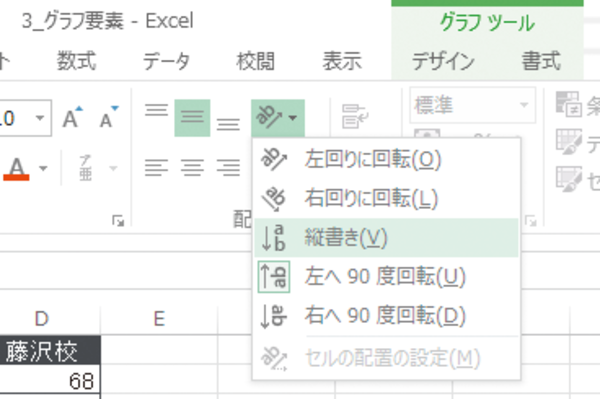The width and height of the screenshot is (600, 399).
Task: Center text horizontally icon
Action: pyautogui.click(x=192, y=168)
